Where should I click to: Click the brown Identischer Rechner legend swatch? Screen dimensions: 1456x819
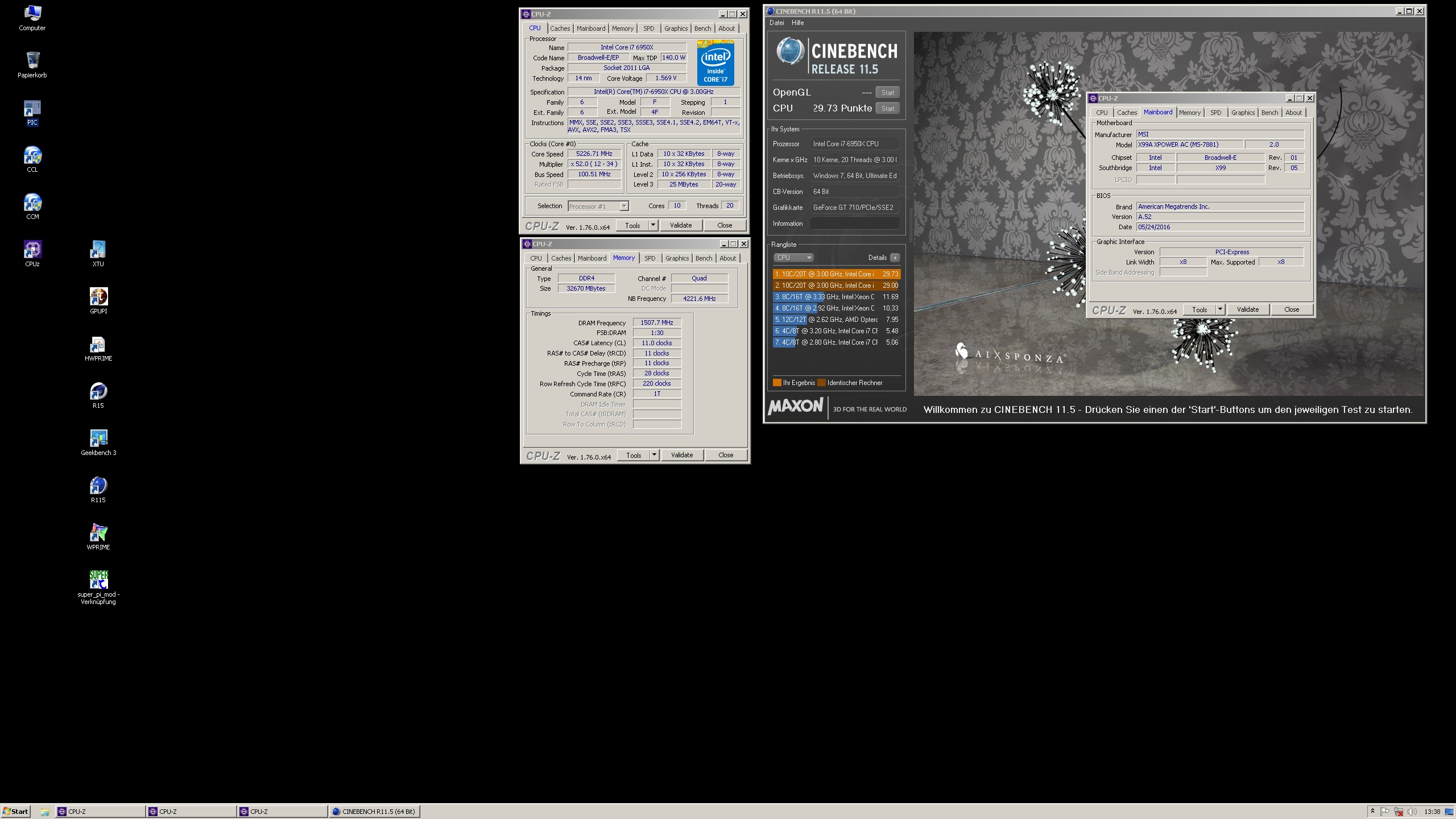(x=821, y=383)
